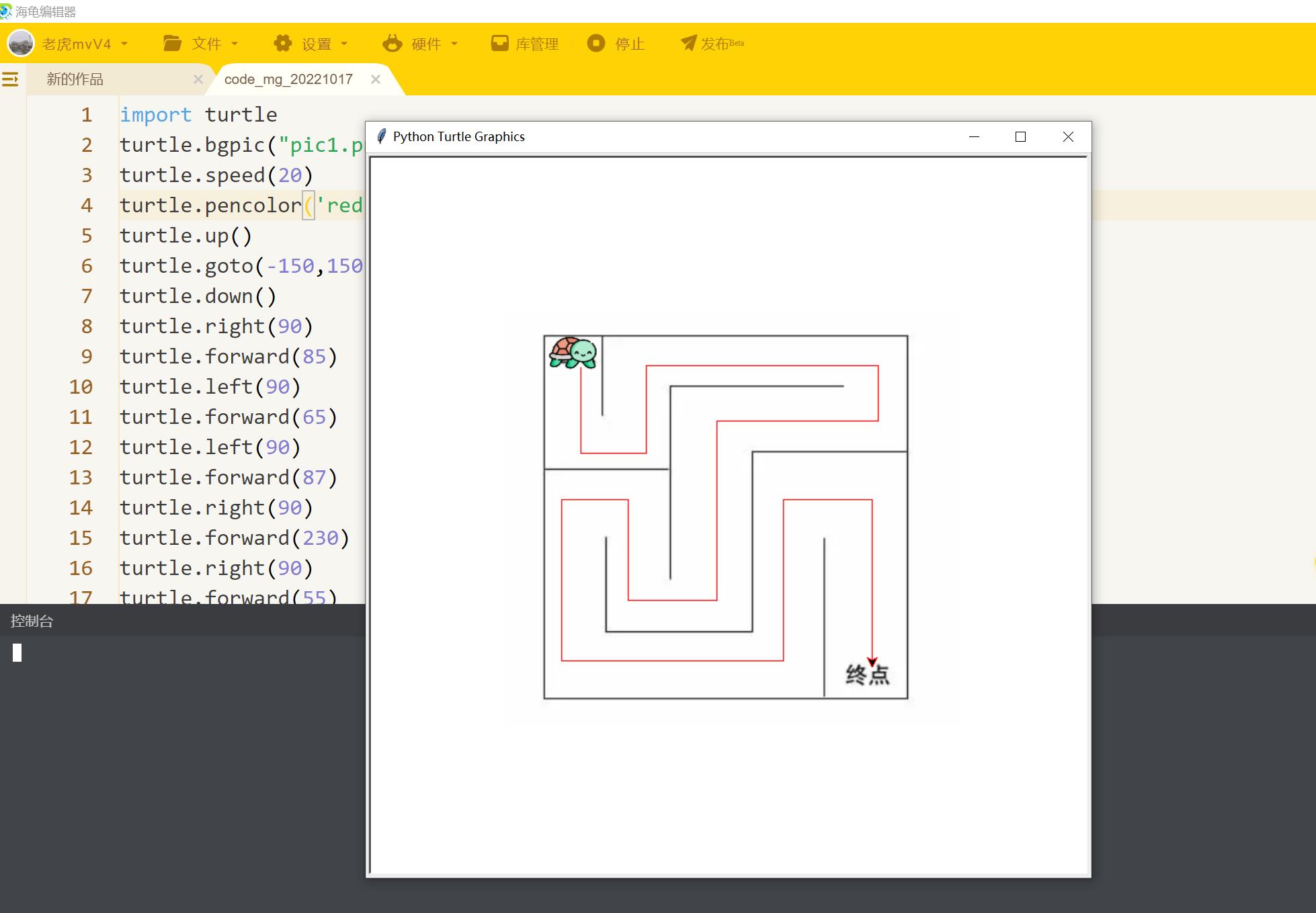Click the 老虎mvV4 username
Image resolution: width=1316 pixels, height=913 pixels.
[x=77, y=44]
